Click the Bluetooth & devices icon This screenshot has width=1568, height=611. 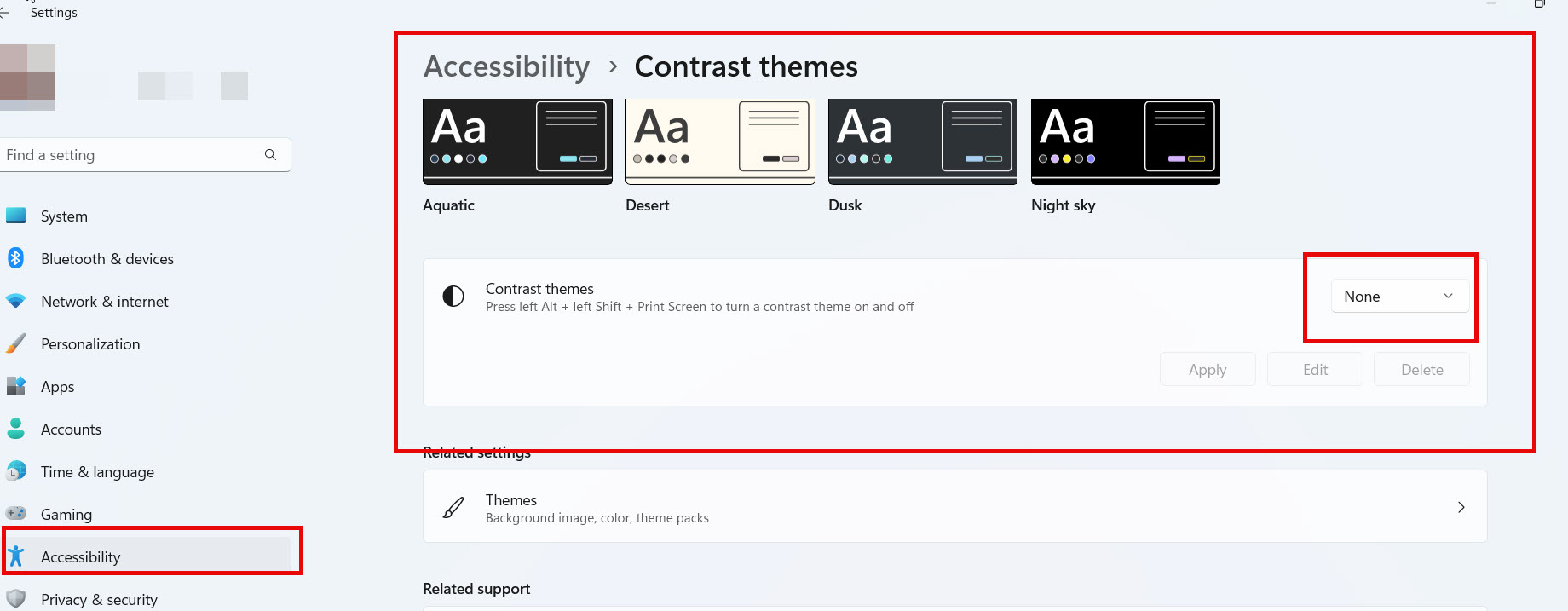(16, 258)
